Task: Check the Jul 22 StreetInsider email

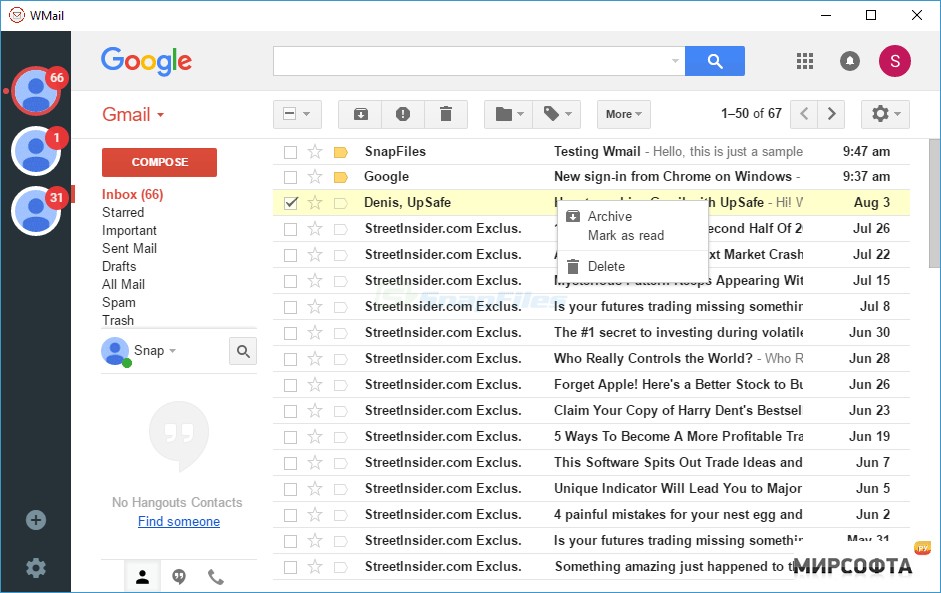Action: coord(290,255)
